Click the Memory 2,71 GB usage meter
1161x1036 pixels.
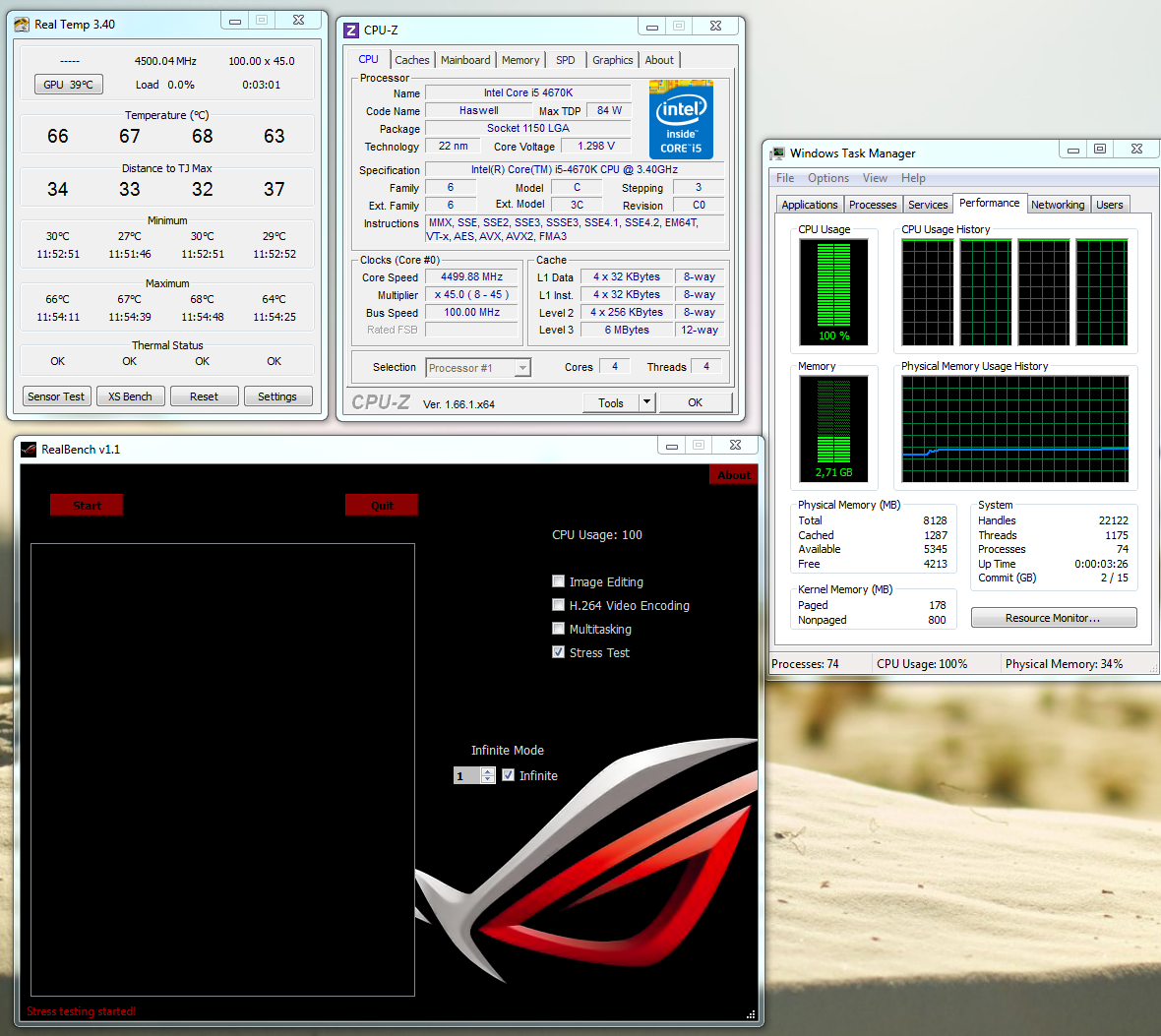pos(833,429)
